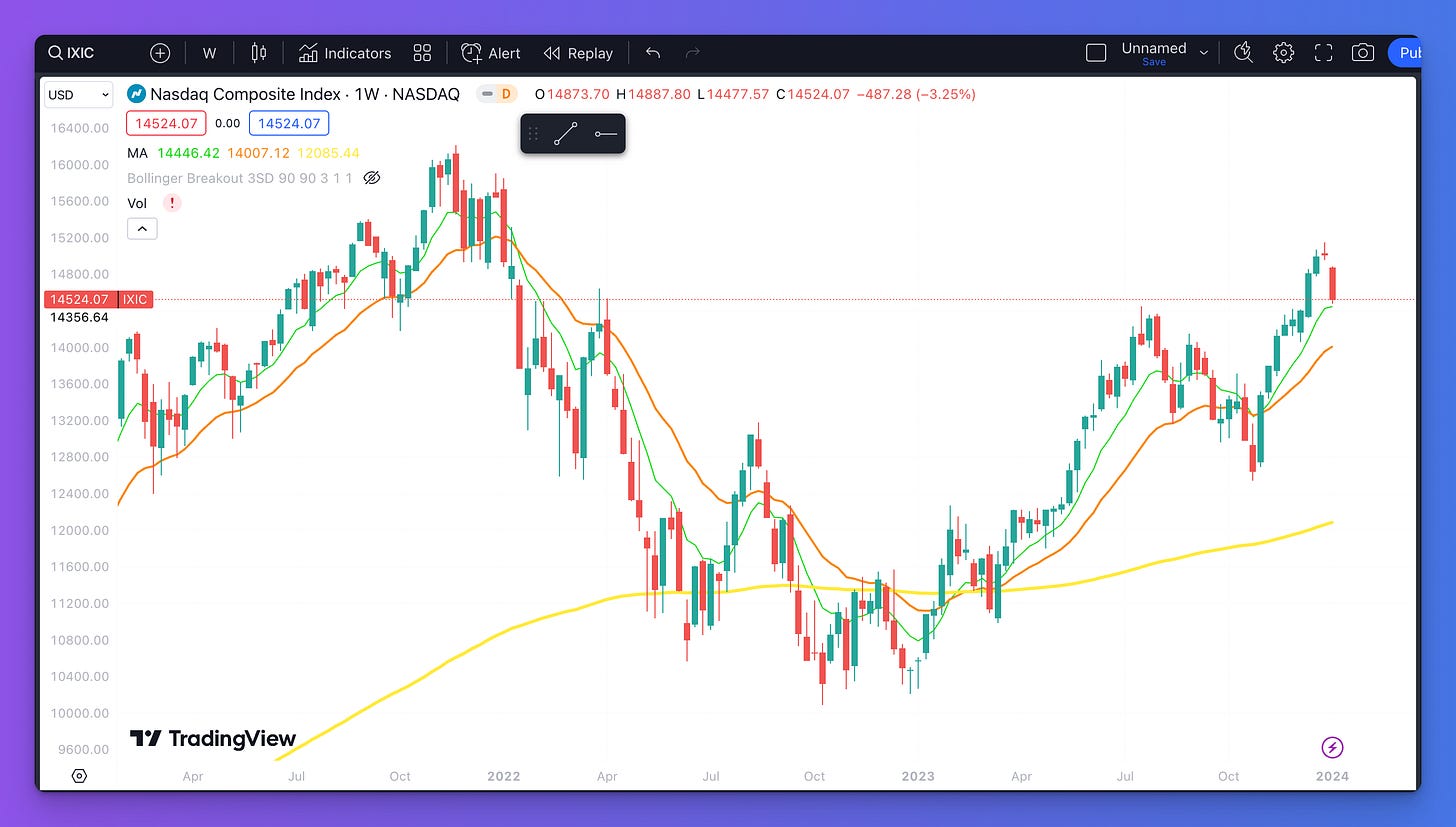Click the add/compare symbol plus icon
The height and width of the screenshot is (827, 1456).
coord(160,53)
